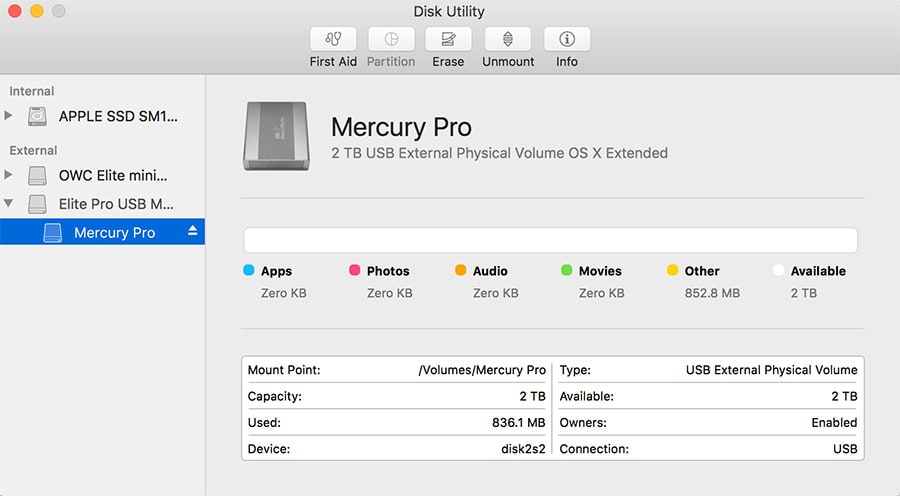Expand the OWC Elite mini disclosure triangle
900x496 pixels.
pyautogui.click(x=9, y=175)
